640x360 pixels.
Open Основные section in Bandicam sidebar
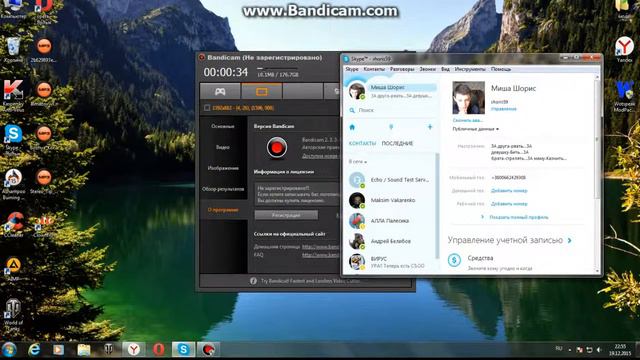tap(223, 127)
